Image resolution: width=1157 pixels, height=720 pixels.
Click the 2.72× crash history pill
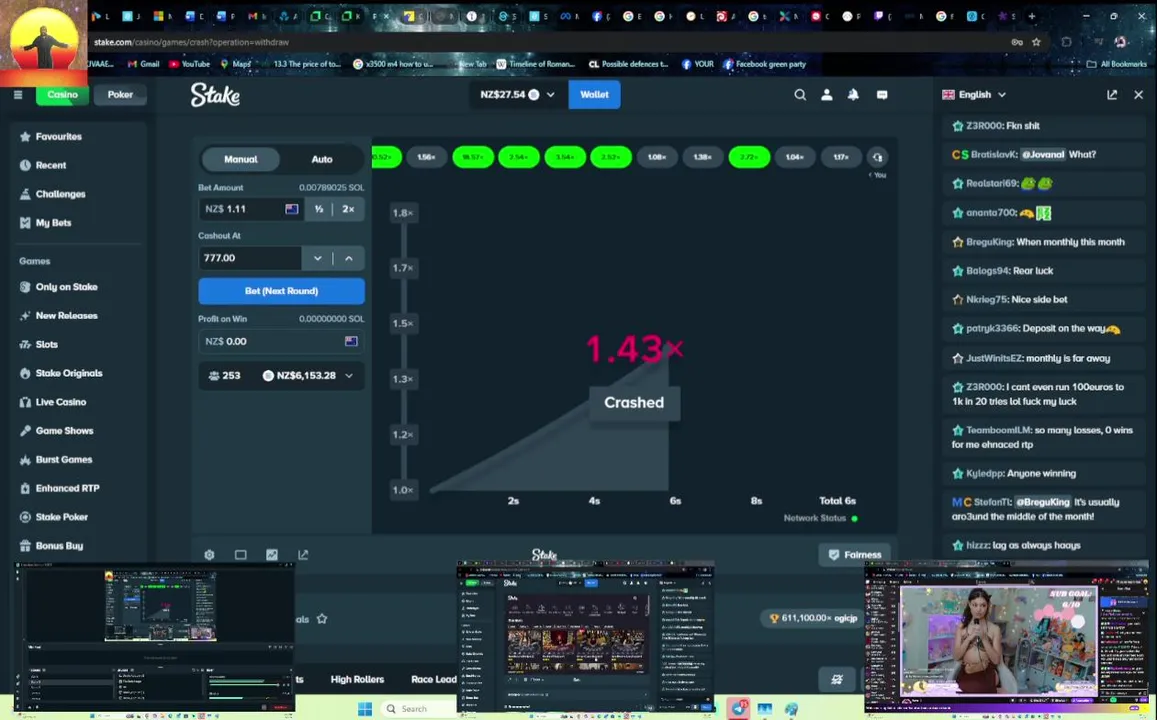coord(749,157)
